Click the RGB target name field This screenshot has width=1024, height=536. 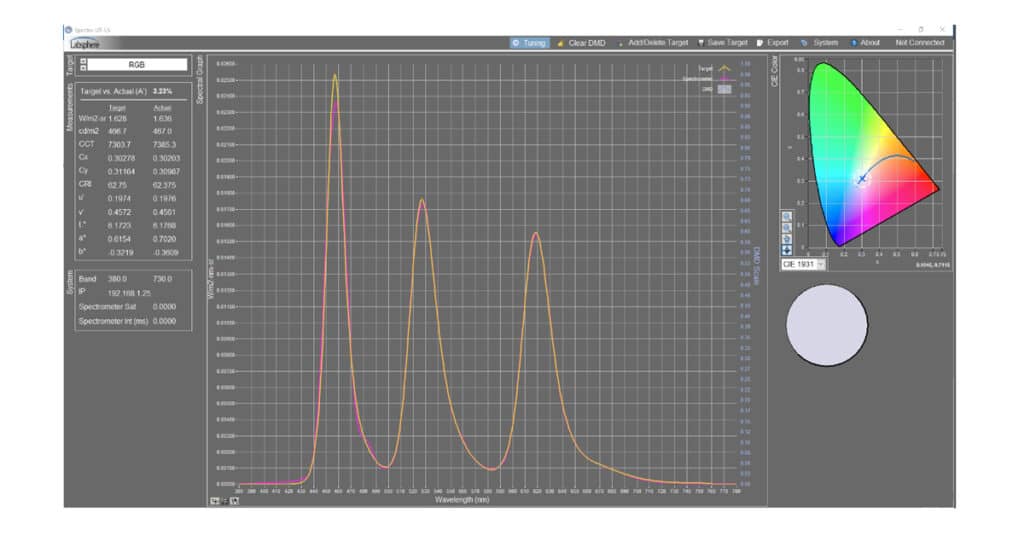tap(137, 65)
